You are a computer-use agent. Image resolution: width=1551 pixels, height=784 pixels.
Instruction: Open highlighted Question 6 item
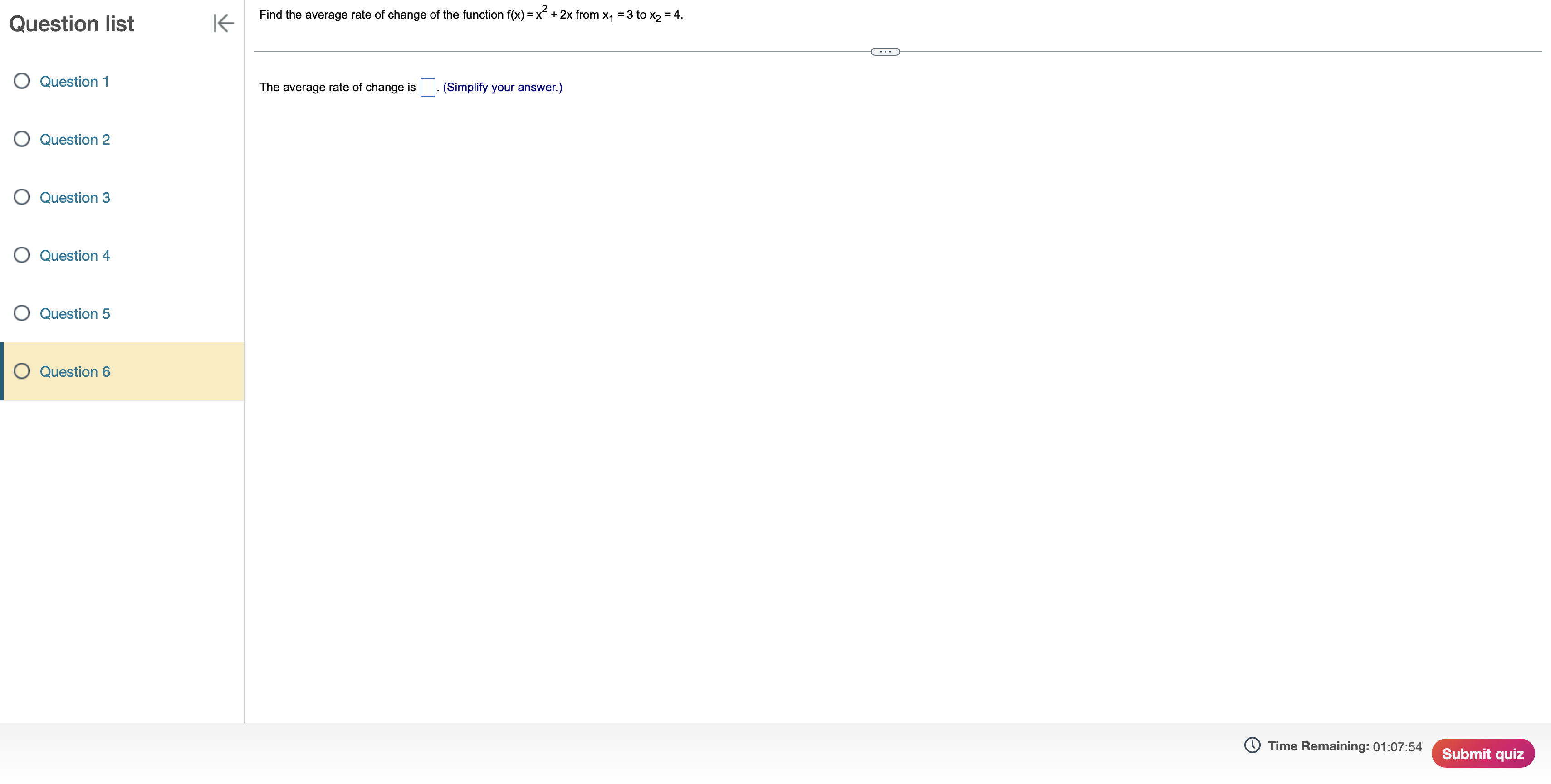point(75,372)
